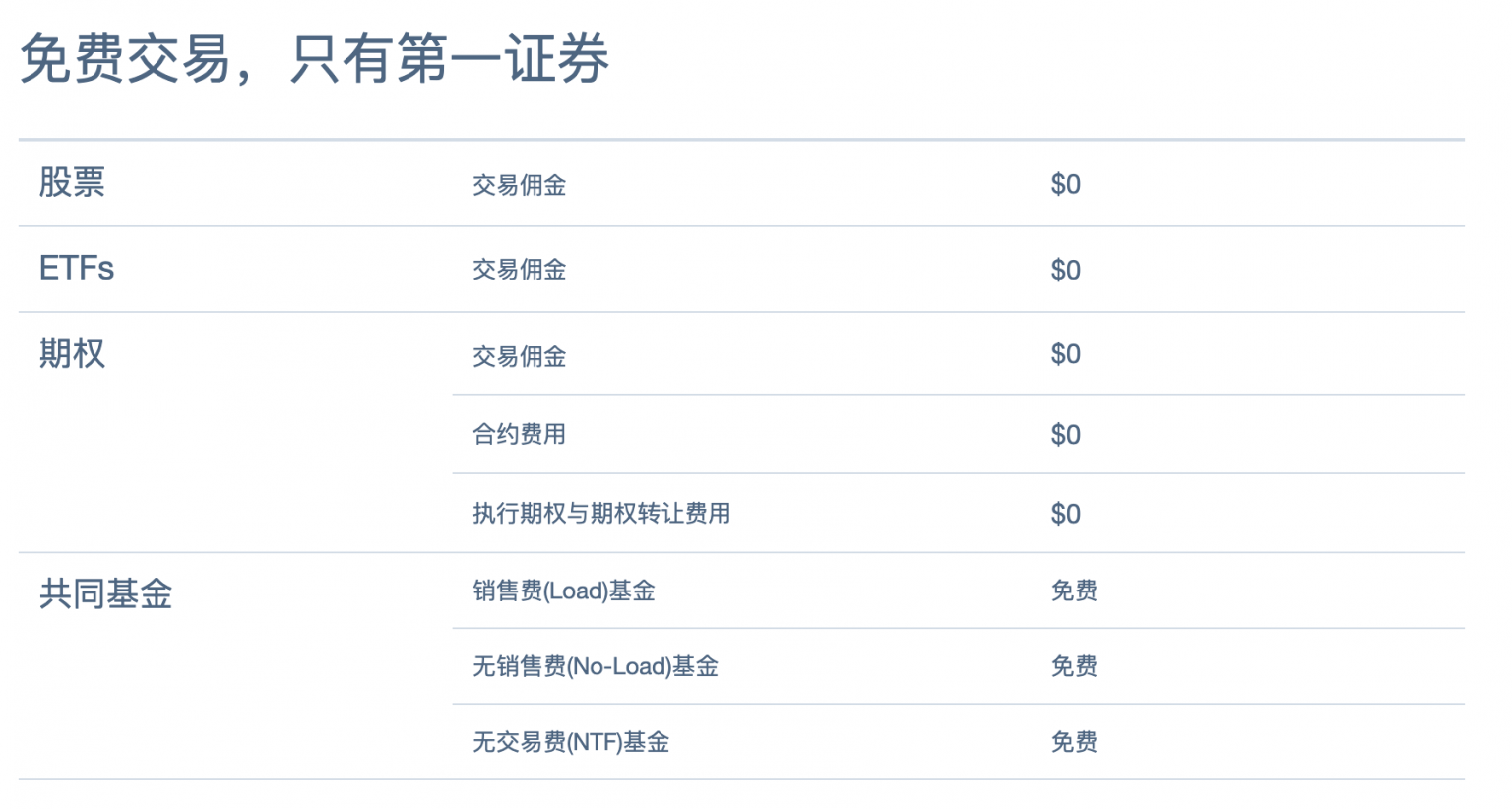Click the 执行期权与期权转让费用 label
Image resolution: width=1512 pixels, height=809 pixels.
601,513
